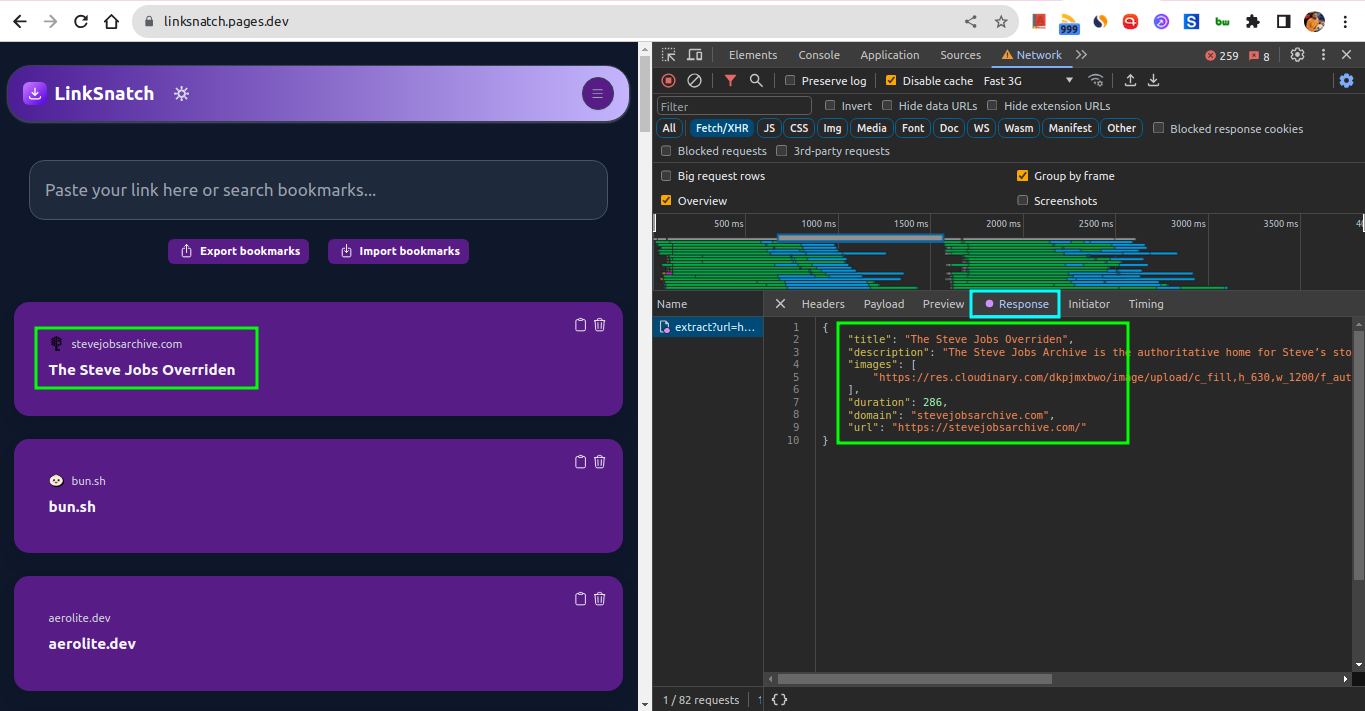This screenshot has width=1365, height=711.
Task: Delete the aerolite.dev bookmark
Action: click(x=600, y=599)
